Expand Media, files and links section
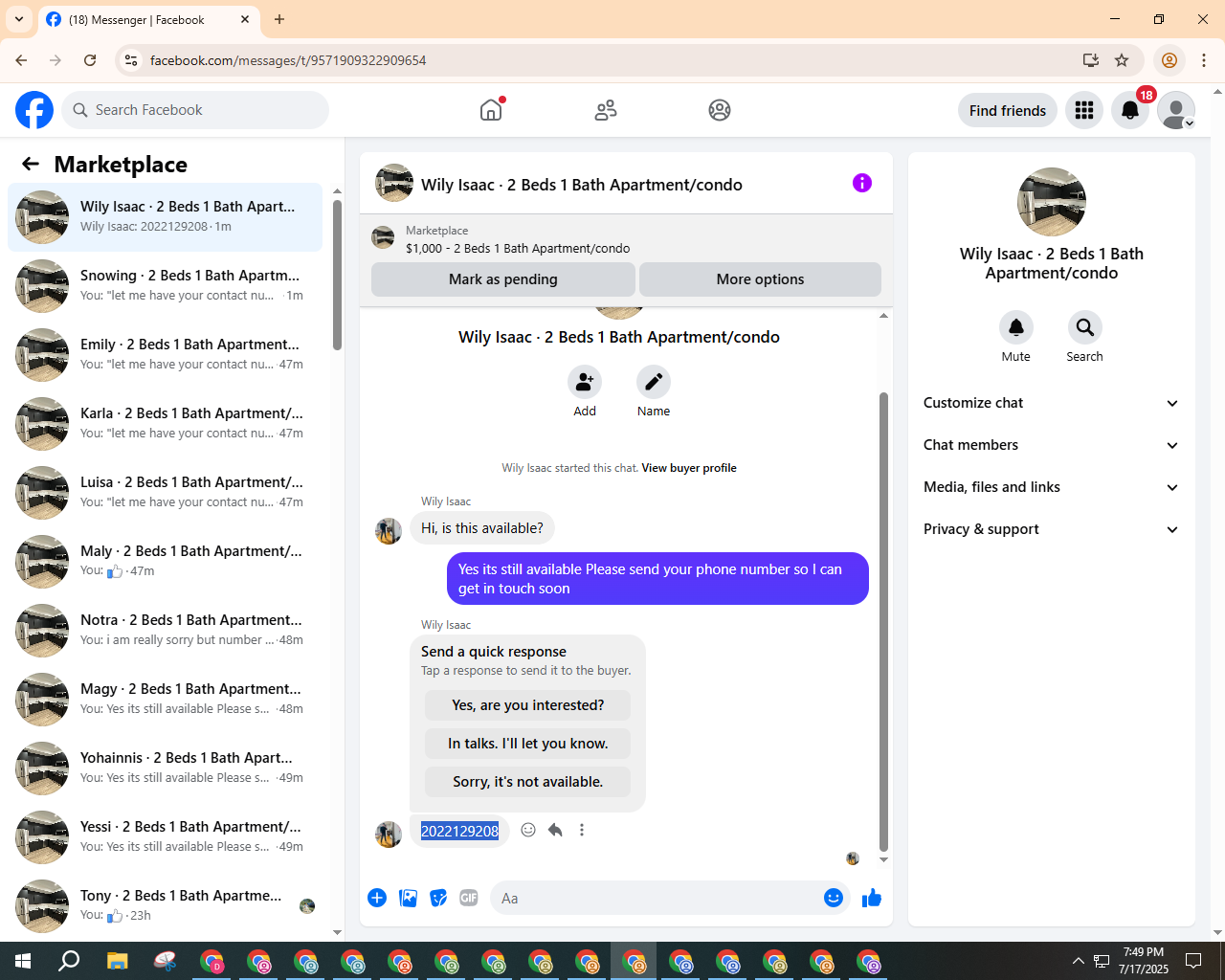The image size is (1225, 980). pos(1051,487)
